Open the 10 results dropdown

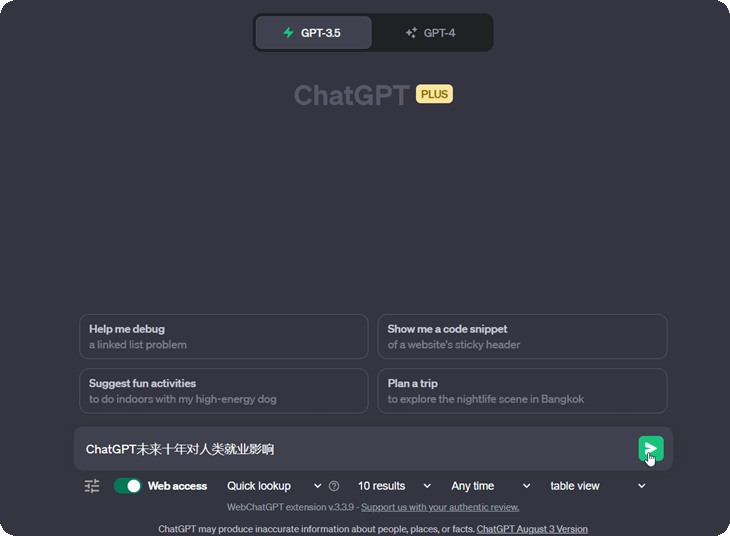[x=394, y=486]
